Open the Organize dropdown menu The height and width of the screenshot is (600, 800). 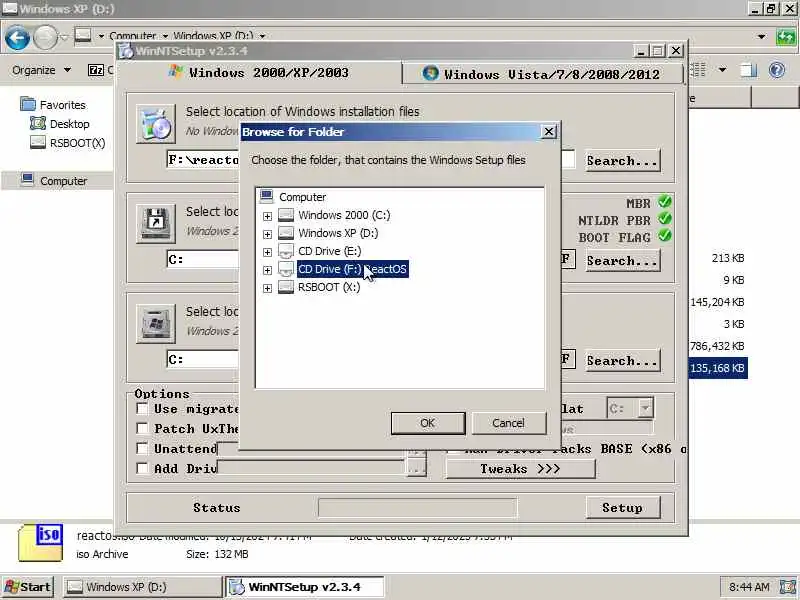click(x=42, y=70)
